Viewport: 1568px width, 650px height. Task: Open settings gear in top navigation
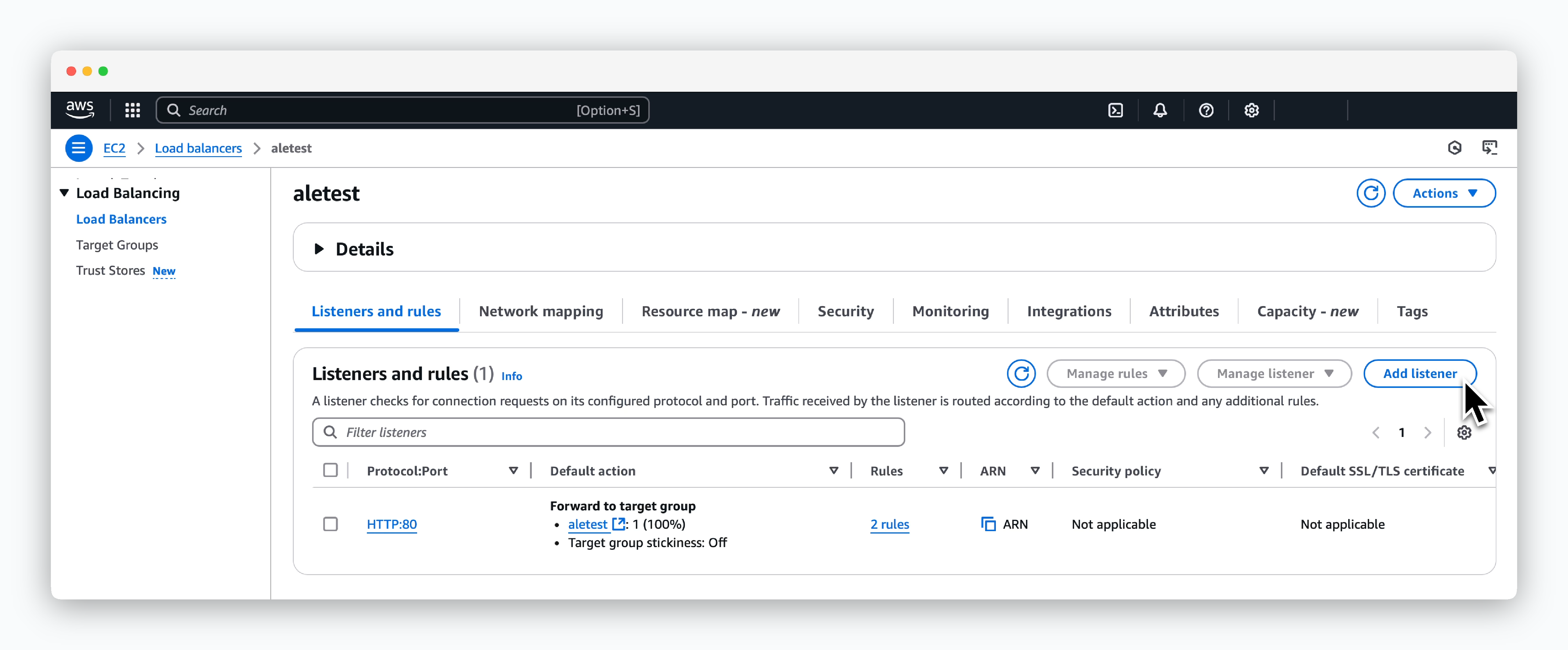pos(1251,110)
